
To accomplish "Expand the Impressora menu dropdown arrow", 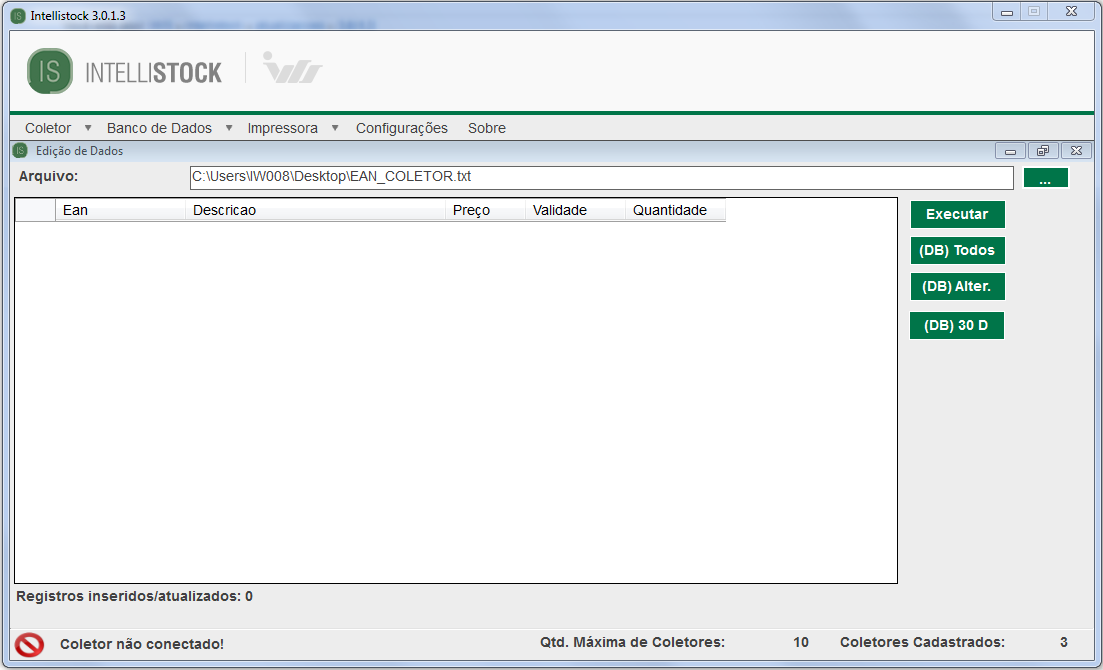I will pos(335,128).
